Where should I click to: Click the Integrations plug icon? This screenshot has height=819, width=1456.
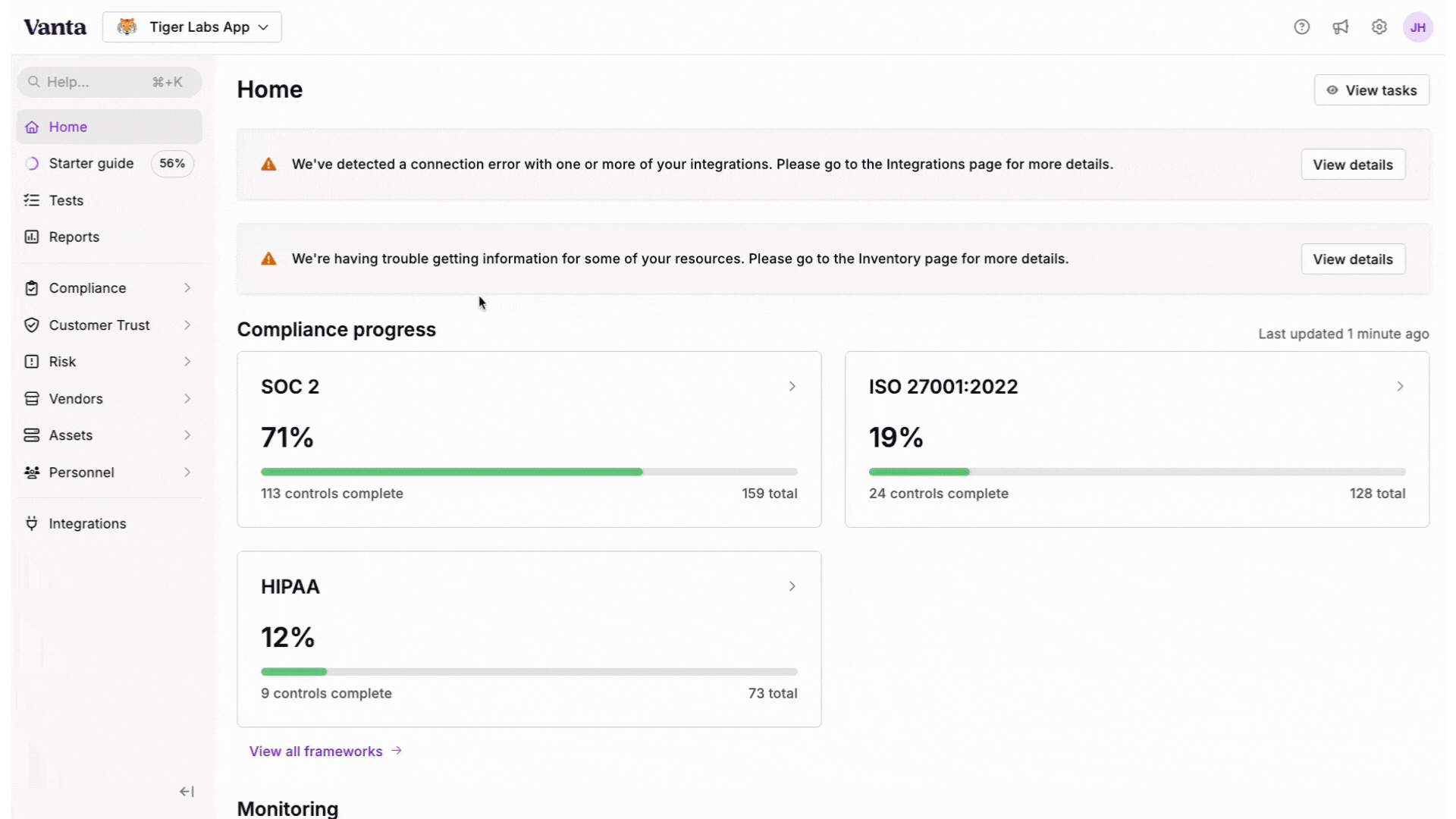pyautogui.click(x=32, y=523)
